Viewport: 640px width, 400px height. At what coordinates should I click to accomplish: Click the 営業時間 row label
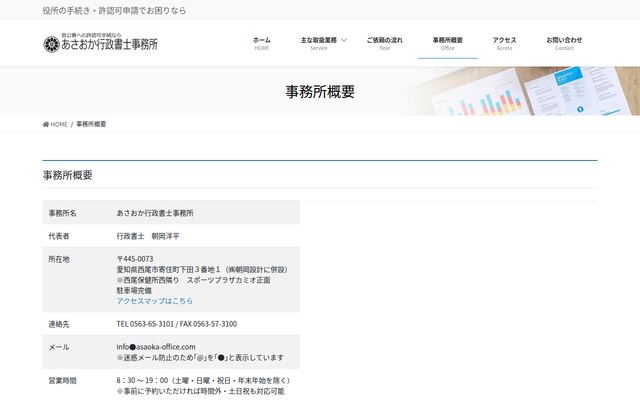pyautogui.click(x=62, y=380)
